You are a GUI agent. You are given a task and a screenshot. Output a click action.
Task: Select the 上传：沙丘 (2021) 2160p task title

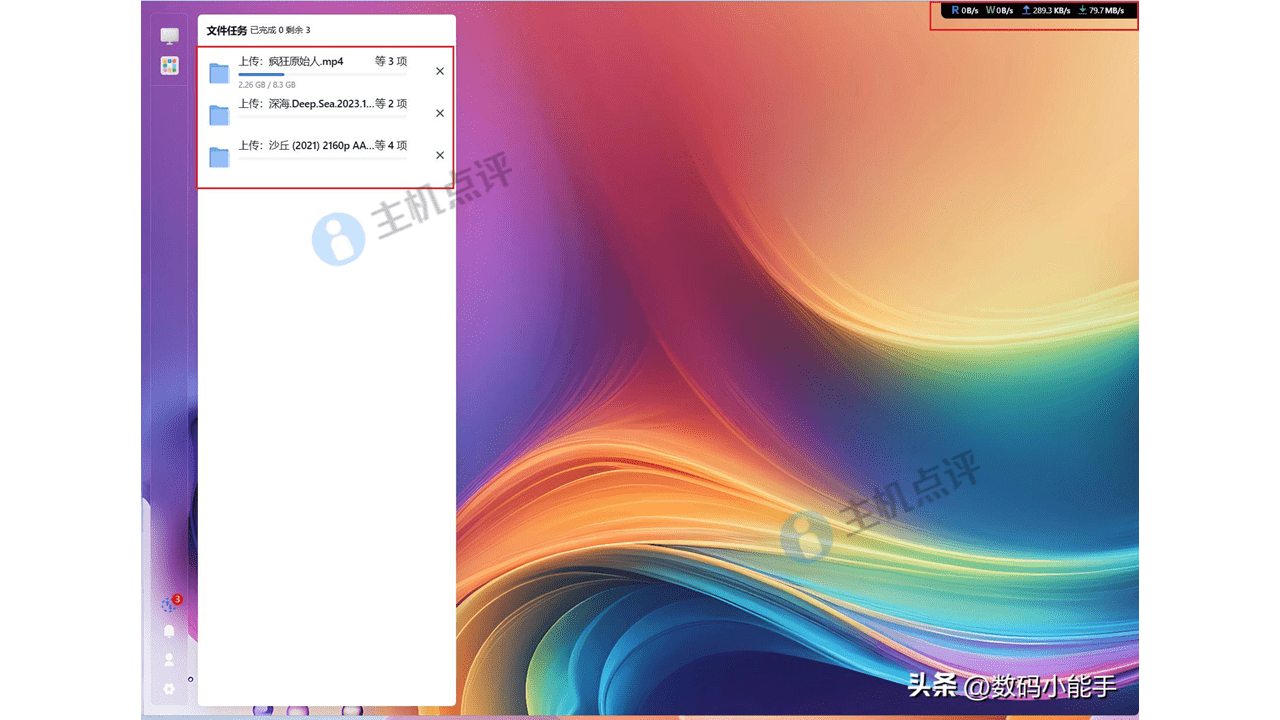305,146
